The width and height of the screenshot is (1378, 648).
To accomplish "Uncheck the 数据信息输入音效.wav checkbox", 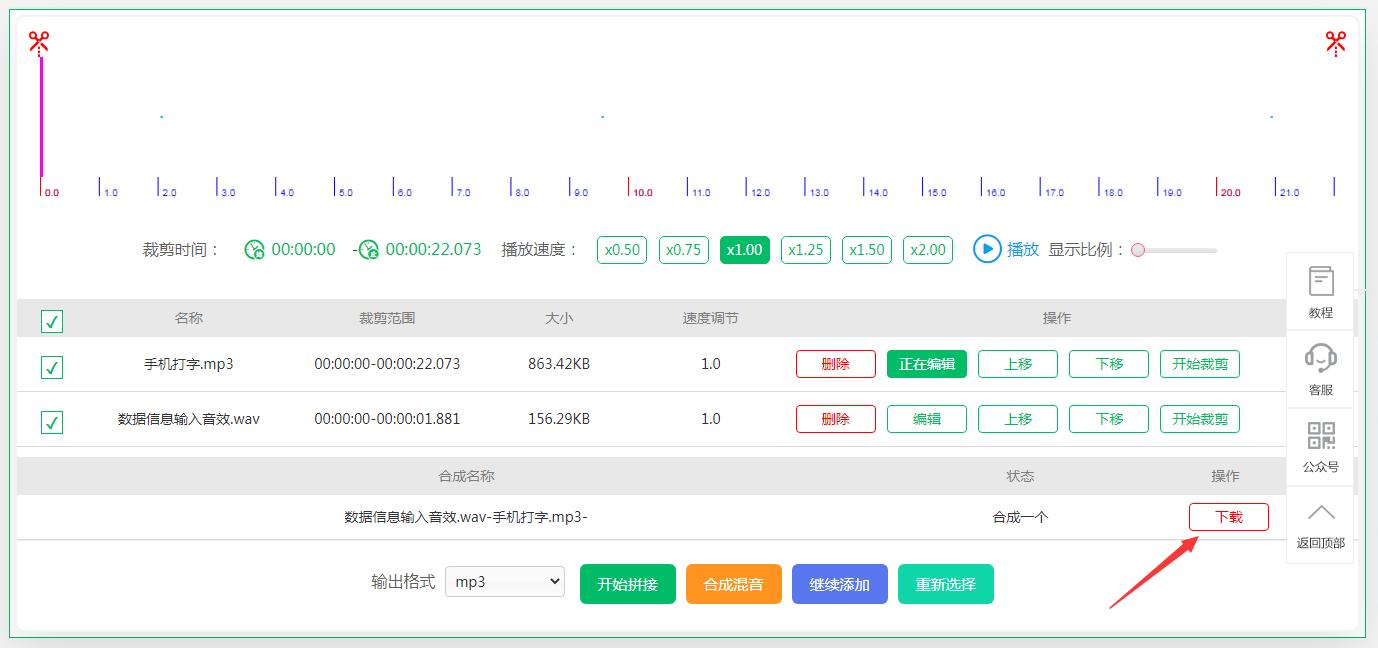I will (x=52, y=422).
